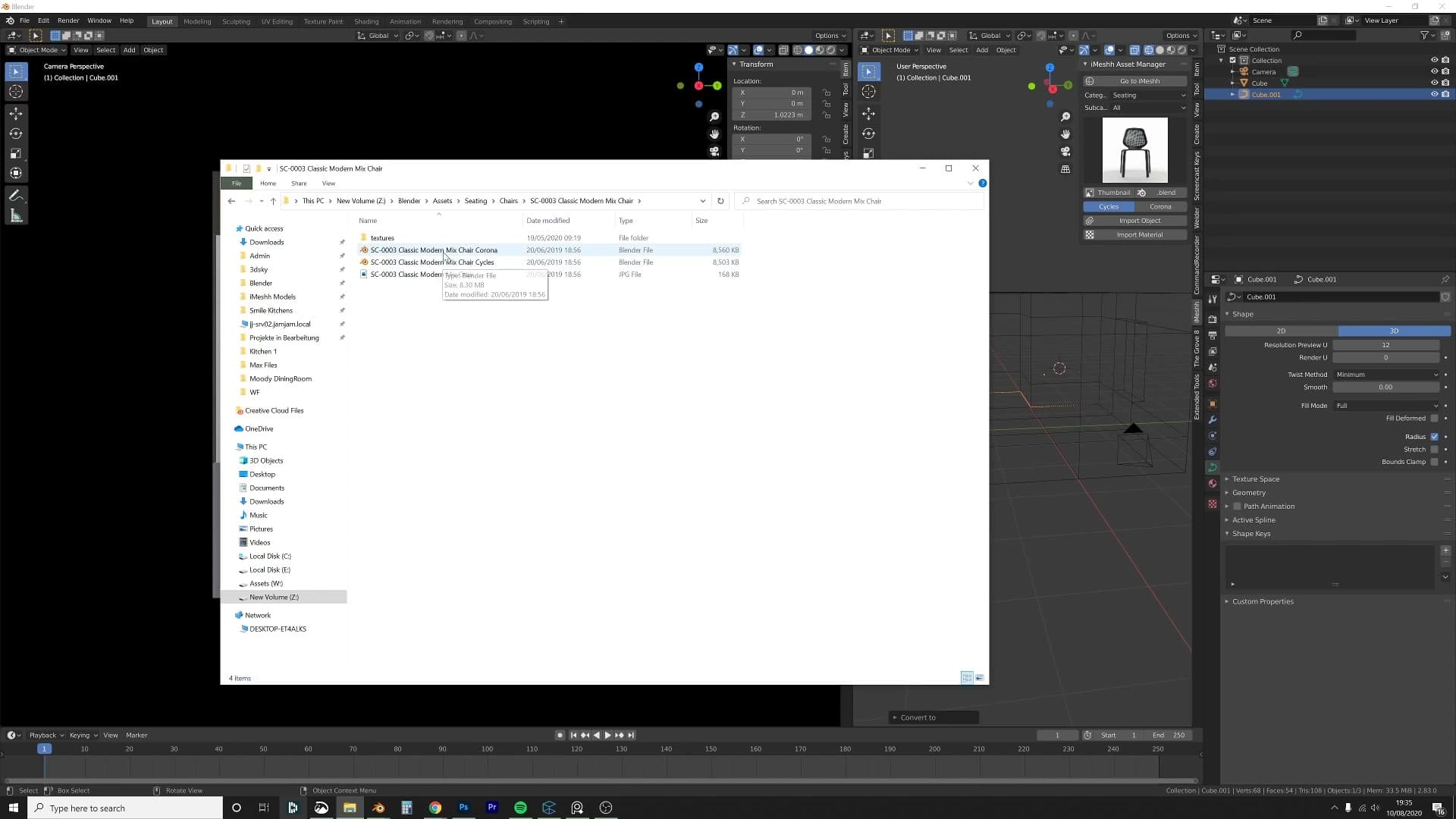Switch to the Scripting workspace tab
Screen dimensions: 1456x819
pyautogui.click(x=536, y=22)
